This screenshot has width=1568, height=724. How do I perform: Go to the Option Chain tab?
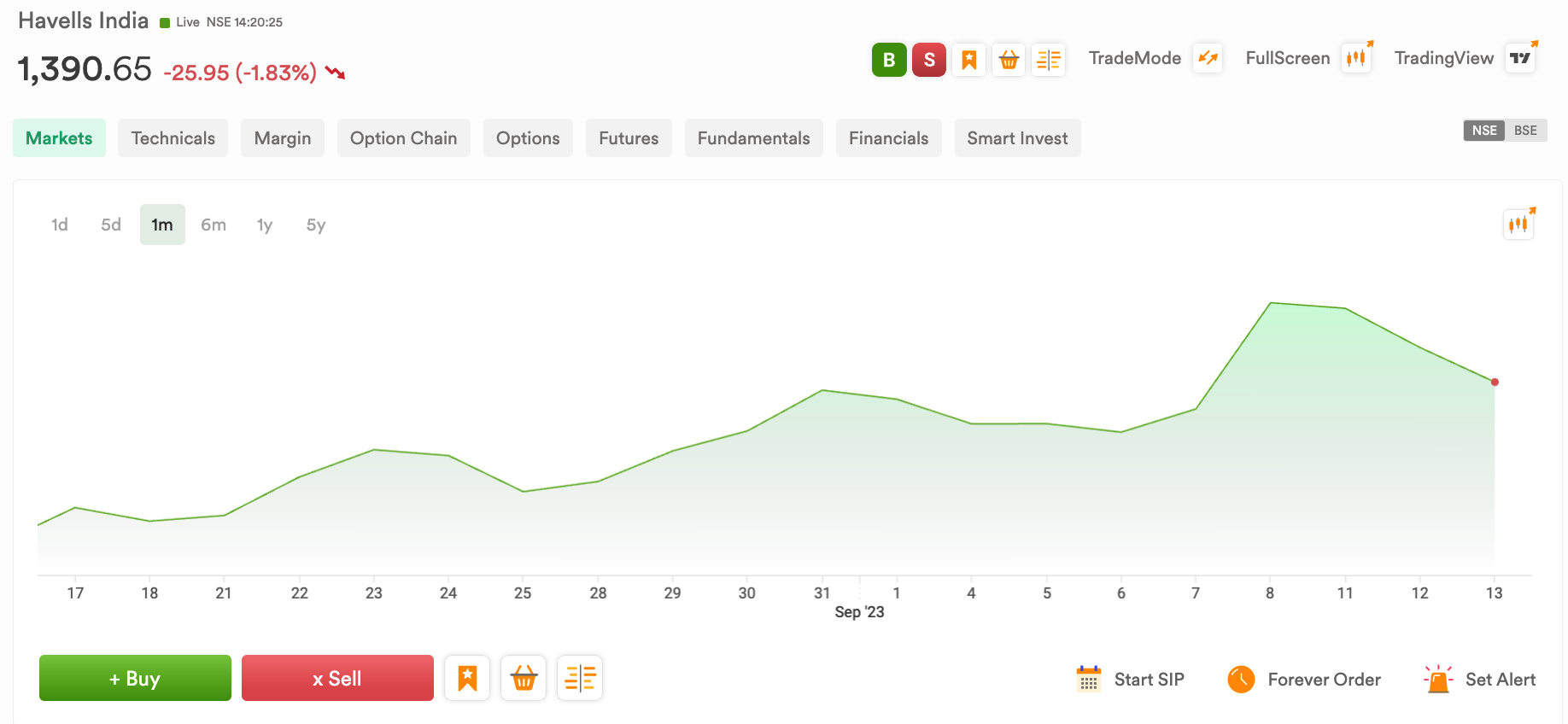click(x=404, y=138)
